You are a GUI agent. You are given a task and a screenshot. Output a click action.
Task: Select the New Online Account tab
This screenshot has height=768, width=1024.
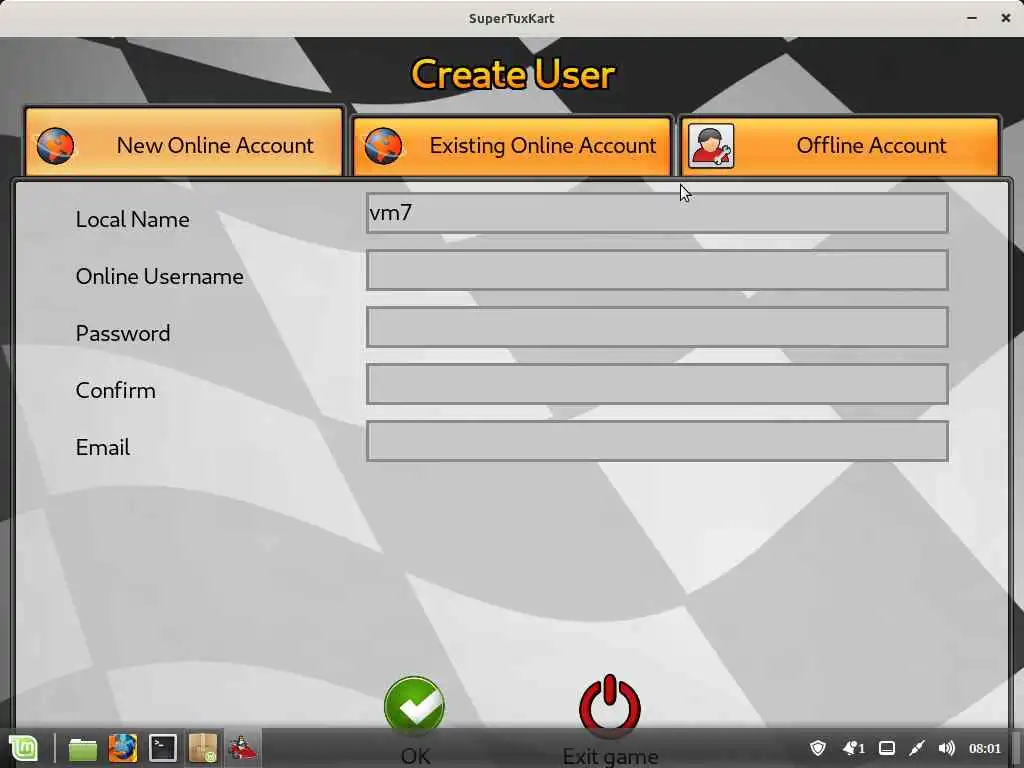click(x=184, y=142)
